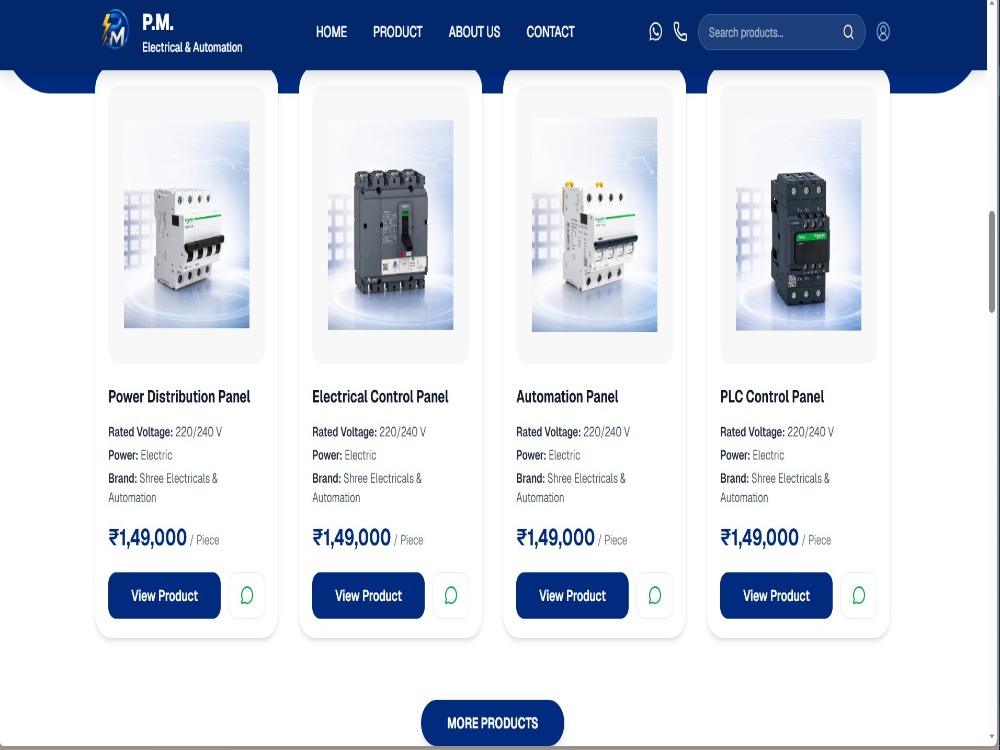Click the PLC Control Panel title
The height and width of the screenshot is (750, 1000).
tap(772, 397)
